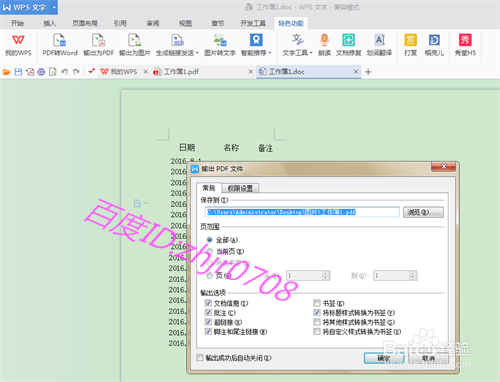Open 文字工具 in the ribbon
Screen dimensions: 500x382
(297, 45)
